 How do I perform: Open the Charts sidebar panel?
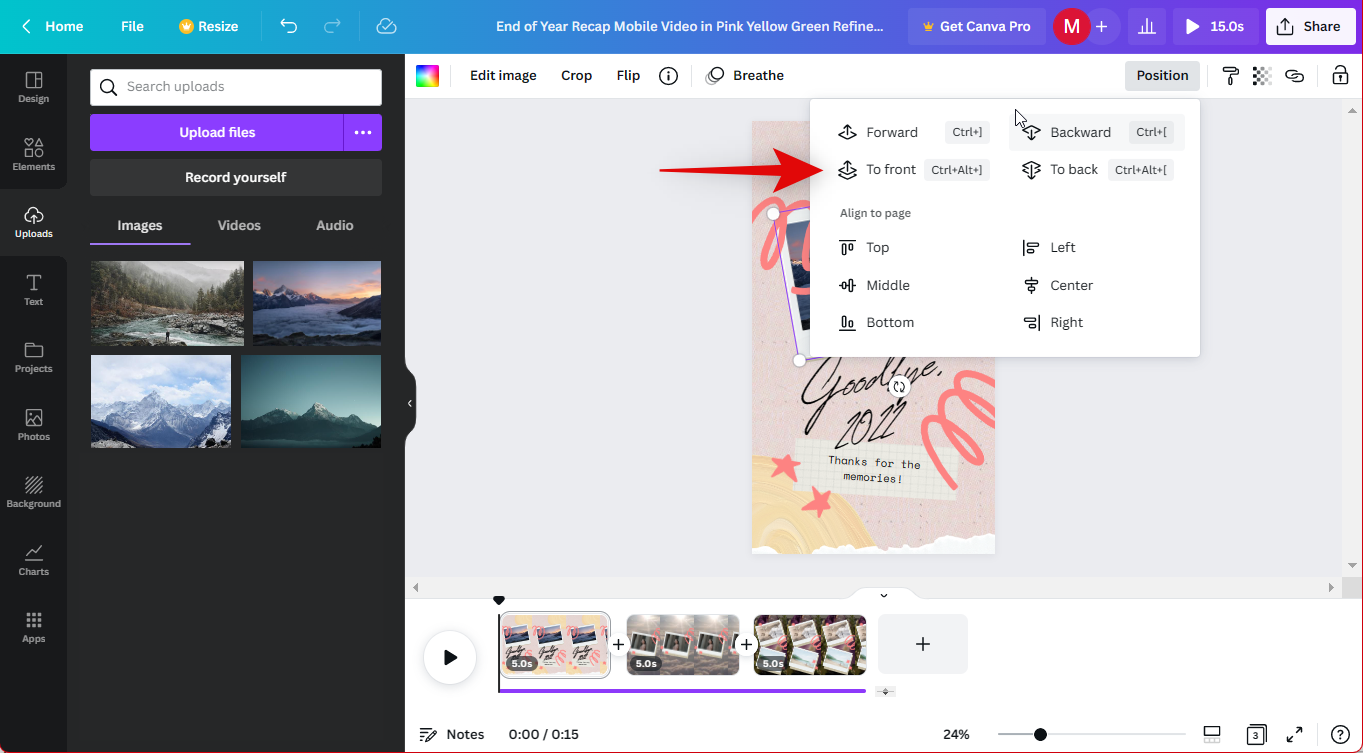click(33, 559)
